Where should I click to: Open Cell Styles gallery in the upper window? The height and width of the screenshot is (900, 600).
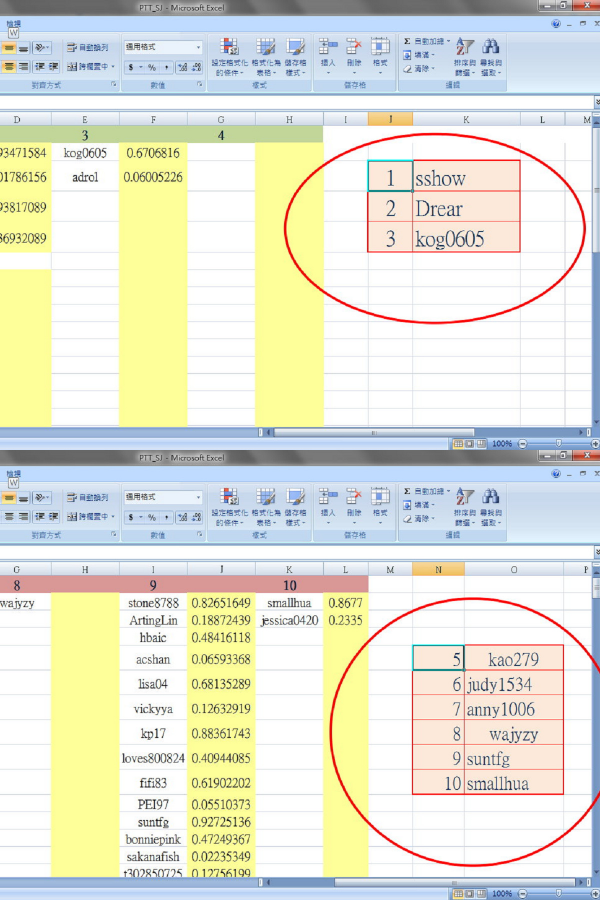295,57
